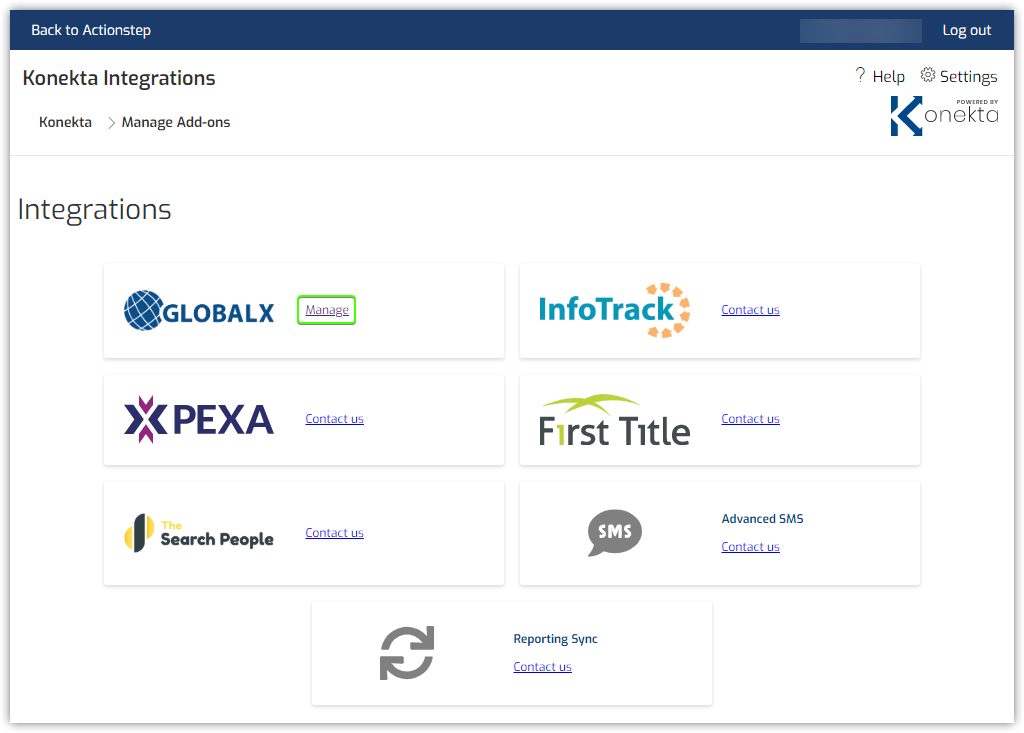This screenshot has width=1024, height=733.
Task: Open Contact us for The Search People
Action: click(334, 532)
